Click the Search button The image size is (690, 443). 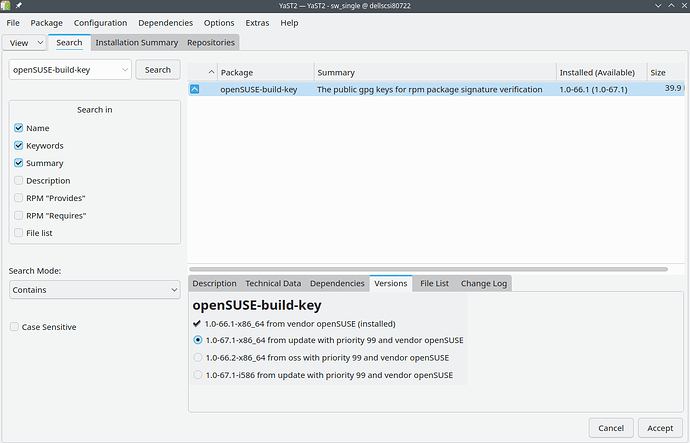[158, 70]
